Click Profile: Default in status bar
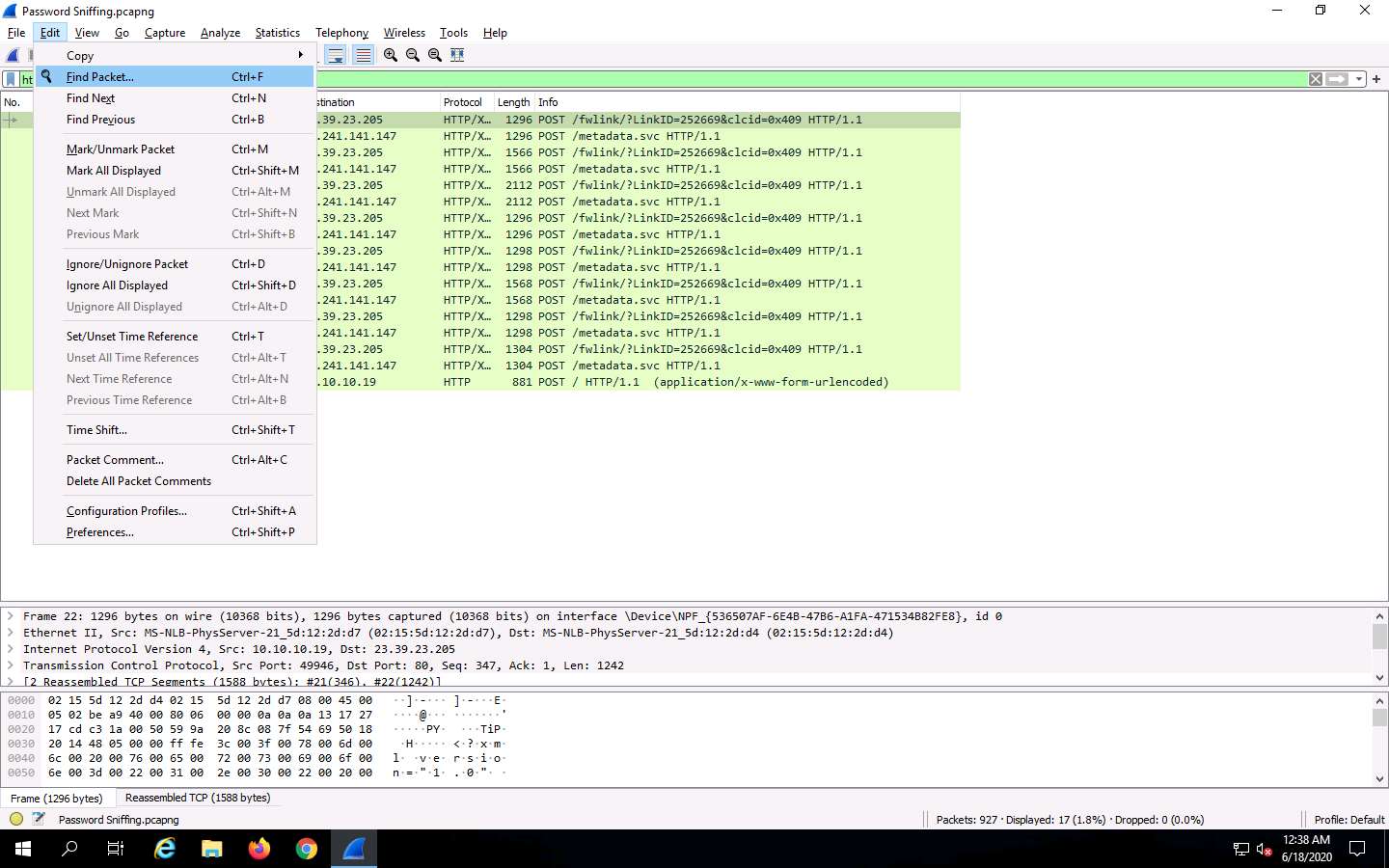1389x868 pixels. [x=1348, y=820]
